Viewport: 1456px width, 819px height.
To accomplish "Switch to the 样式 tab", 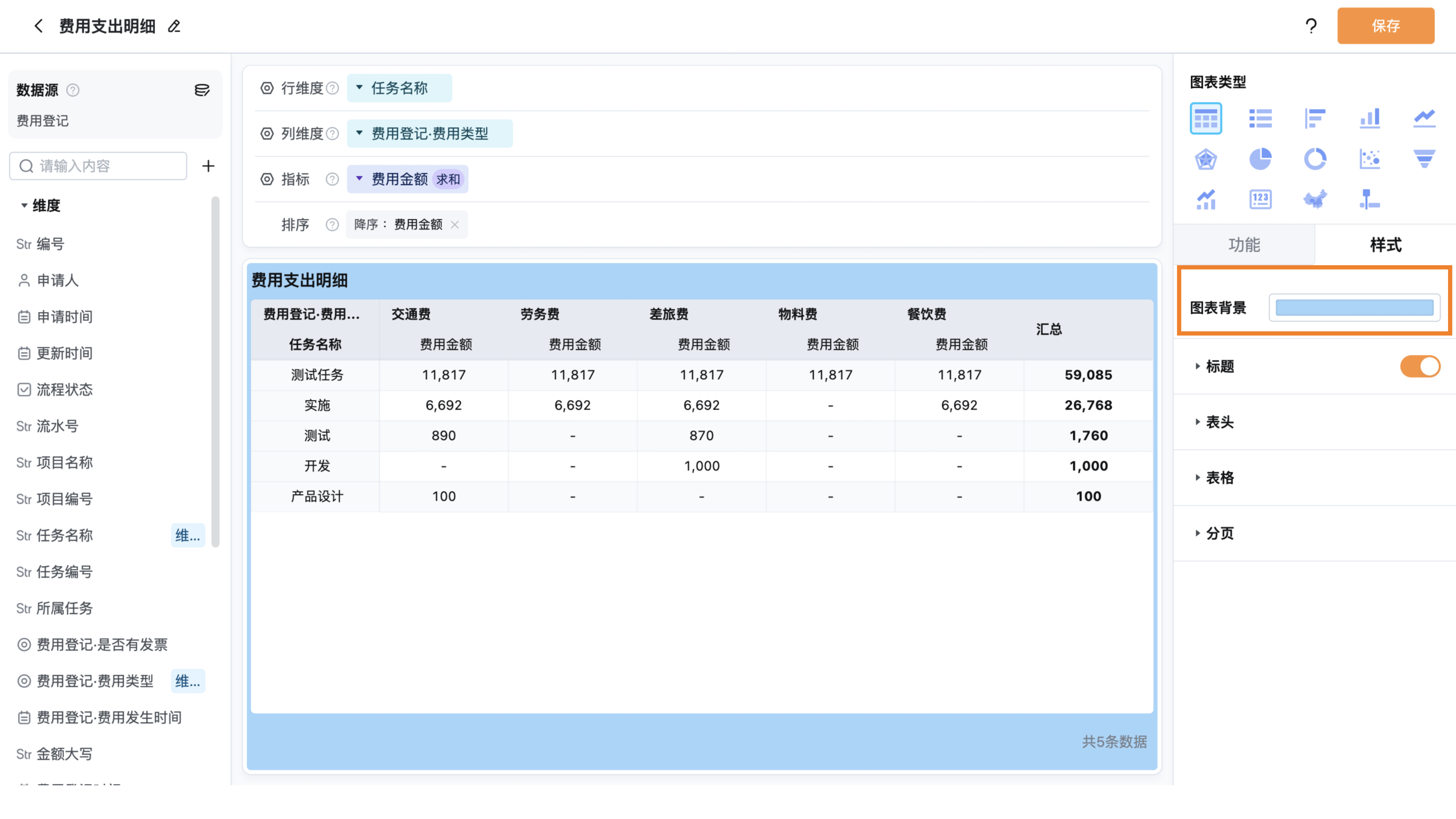I will pos(1385,245).
